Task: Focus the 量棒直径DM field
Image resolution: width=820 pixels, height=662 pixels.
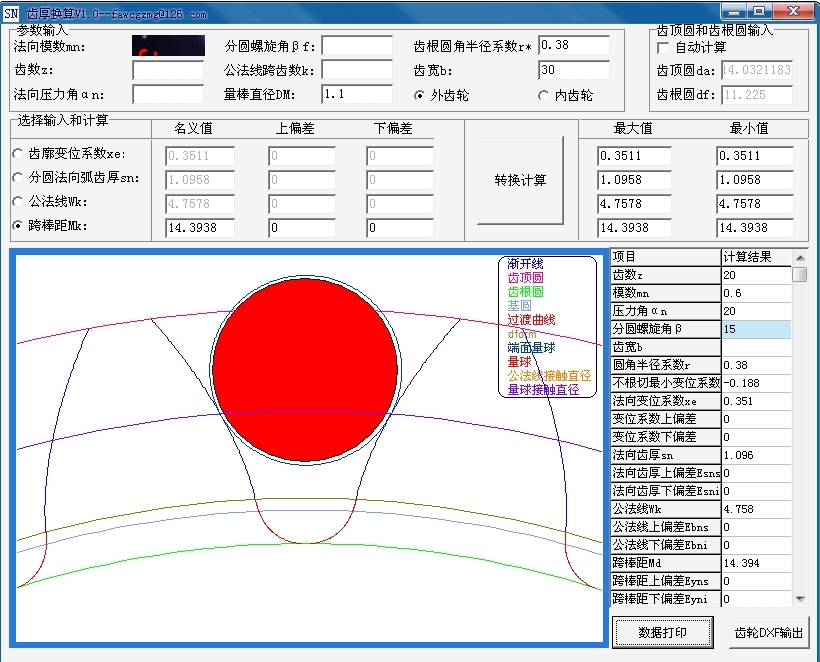Action: [357, 94]
